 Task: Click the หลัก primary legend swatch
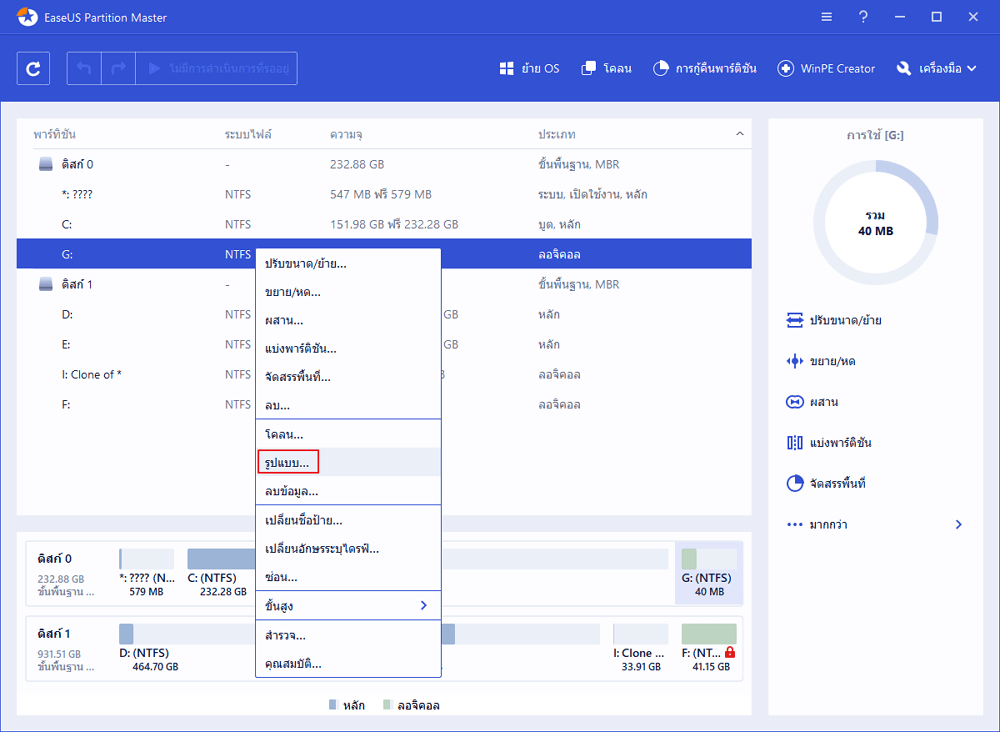332,705
